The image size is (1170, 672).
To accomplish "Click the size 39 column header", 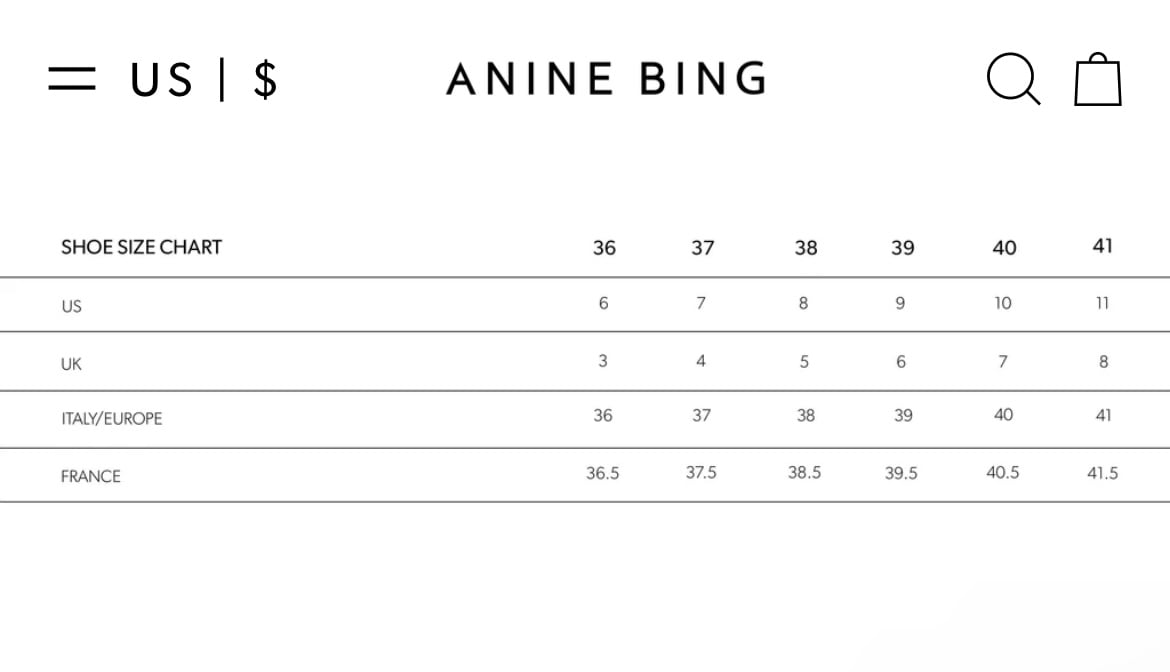I will click(902, 247).
